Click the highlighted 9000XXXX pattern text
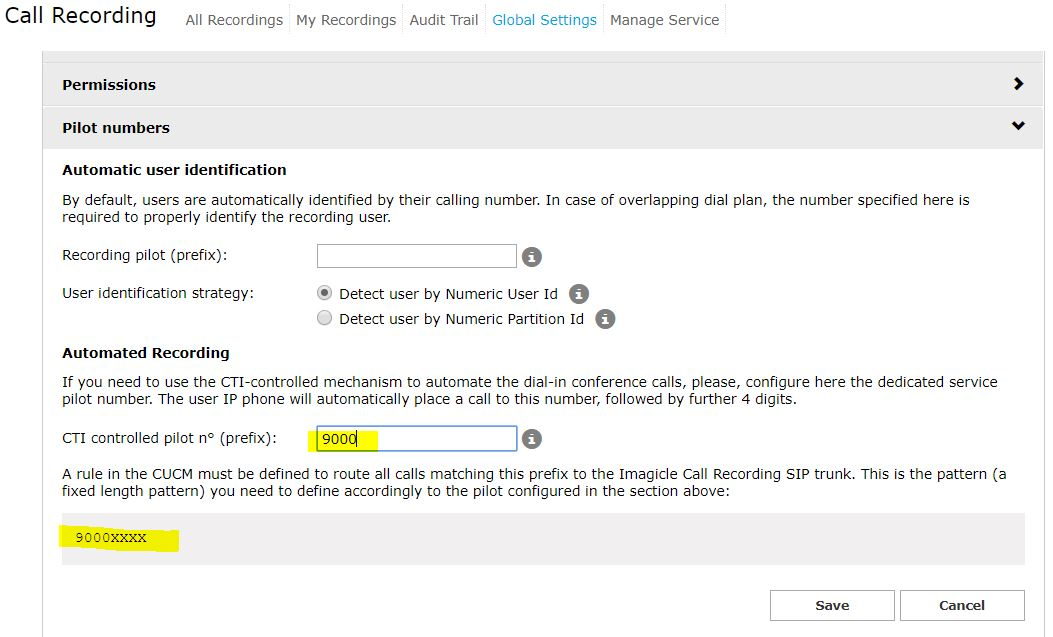 111,538
